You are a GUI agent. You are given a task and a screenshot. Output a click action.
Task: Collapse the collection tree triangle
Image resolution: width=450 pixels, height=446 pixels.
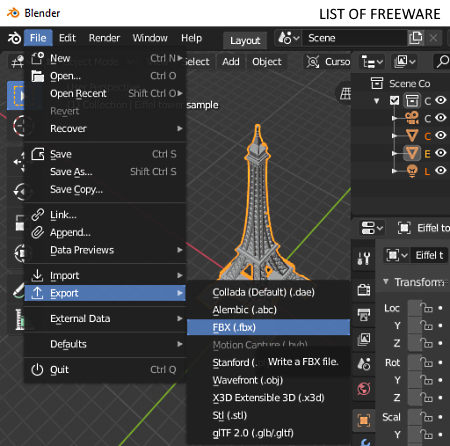(376, 100)
